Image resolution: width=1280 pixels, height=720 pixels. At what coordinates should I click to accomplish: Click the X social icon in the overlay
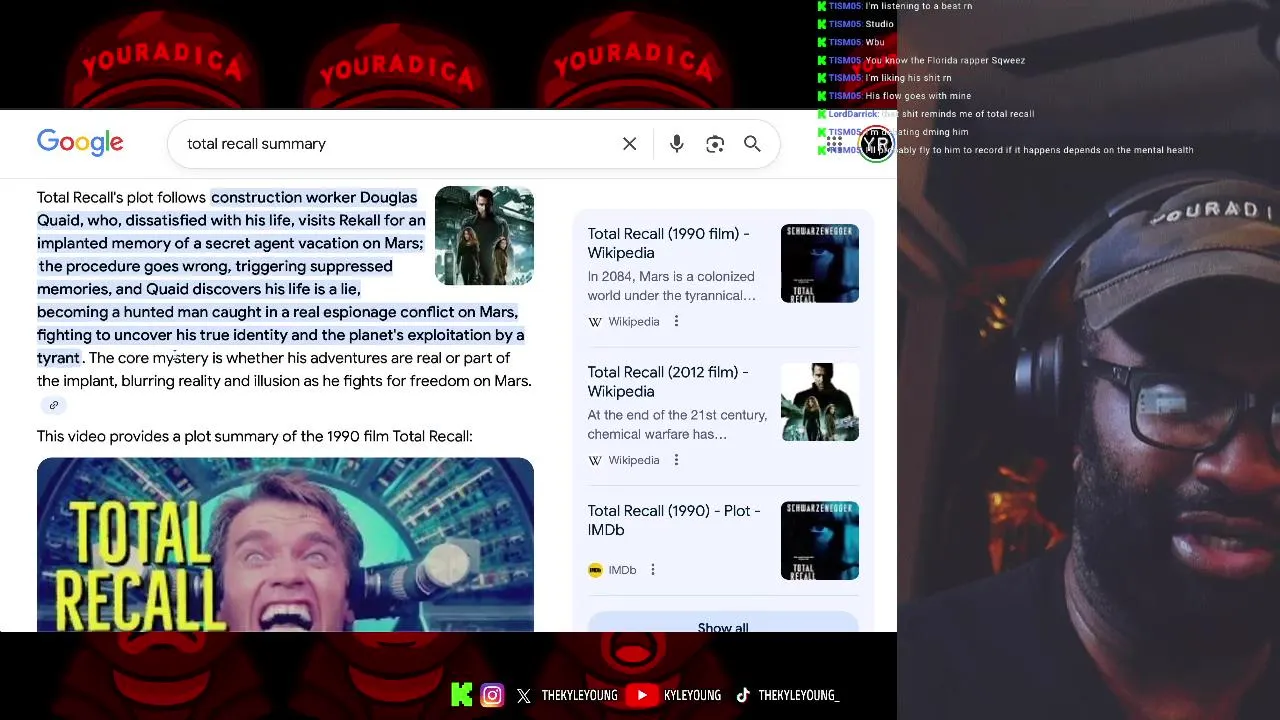tap(524, 696)
